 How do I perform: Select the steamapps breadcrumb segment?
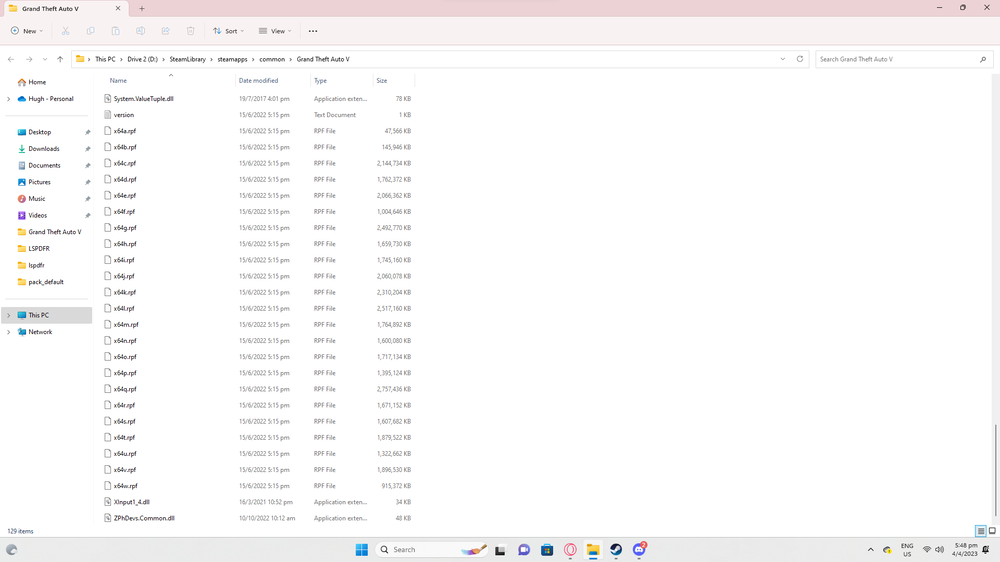tap(232, 59)
